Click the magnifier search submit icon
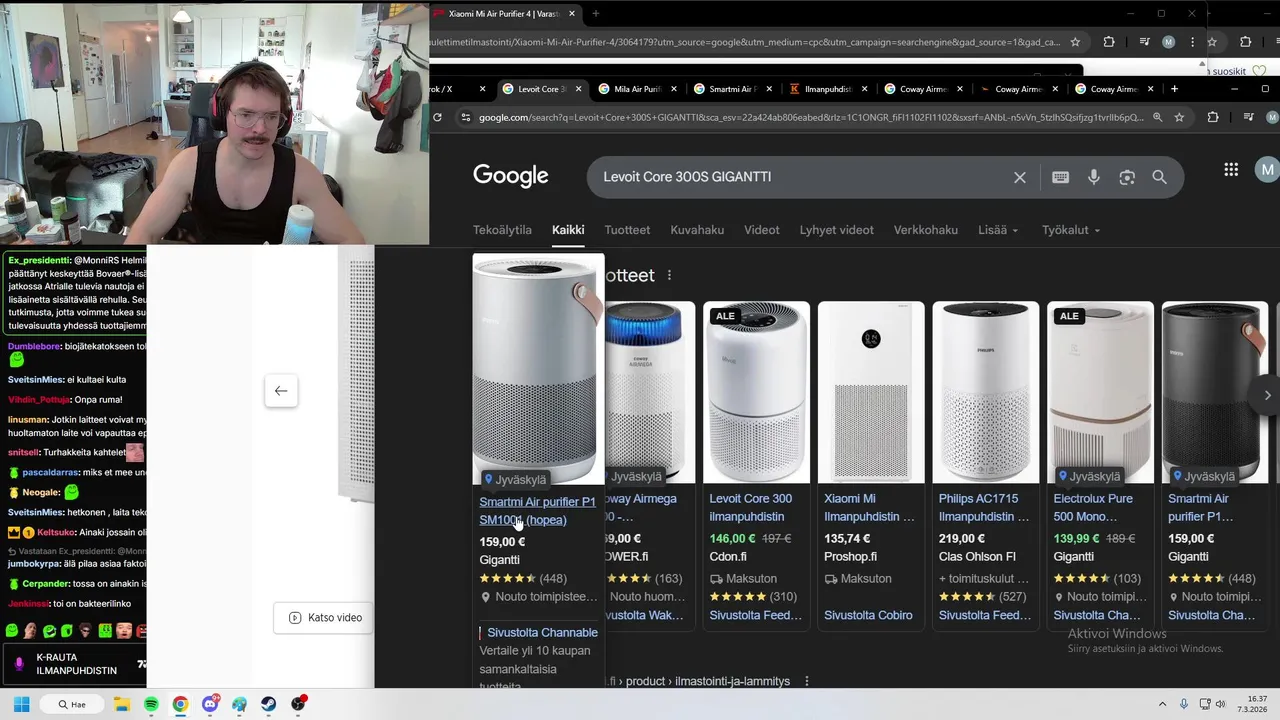 click(1159, 177)
